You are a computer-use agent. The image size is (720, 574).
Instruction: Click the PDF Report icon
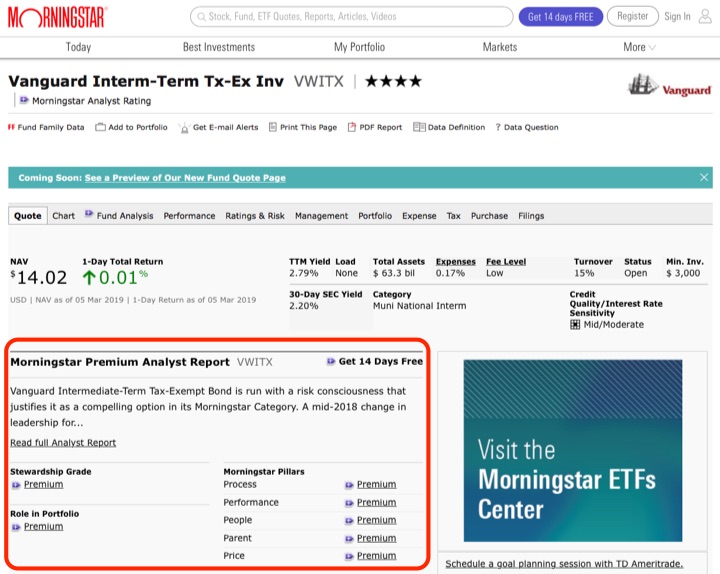point(352,128)
